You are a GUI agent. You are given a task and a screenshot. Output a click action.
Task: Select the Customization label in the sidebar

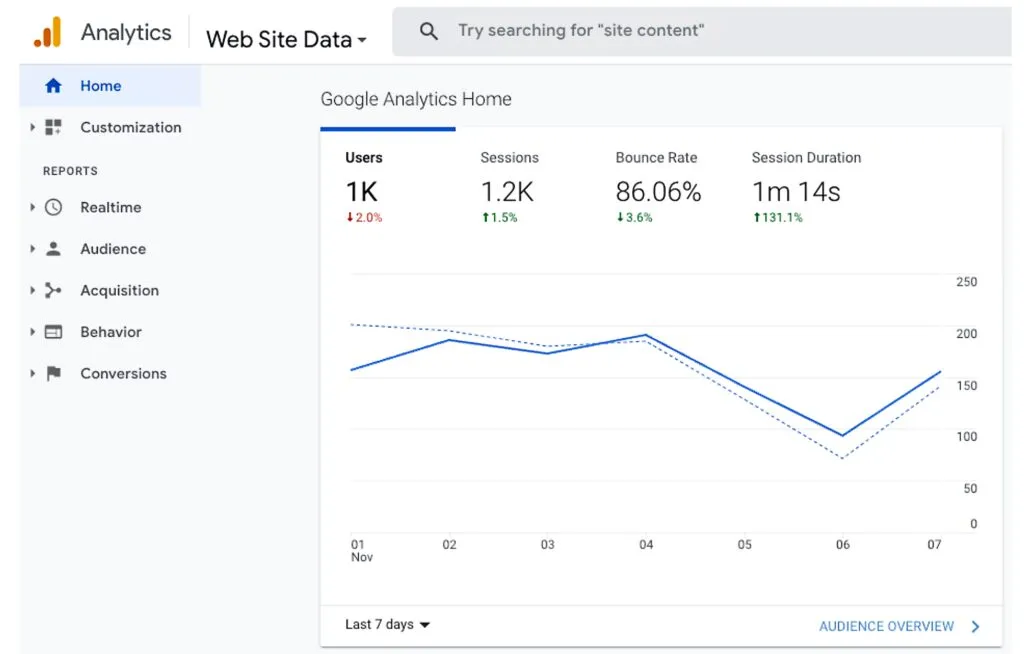point(131,127)
